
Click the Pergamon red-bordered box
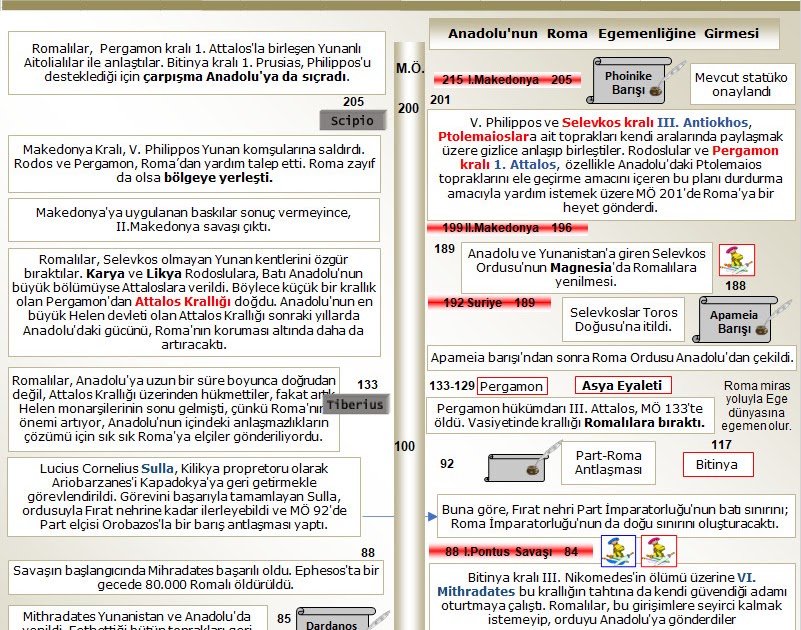pyautogui.click(x=512, y=386)
